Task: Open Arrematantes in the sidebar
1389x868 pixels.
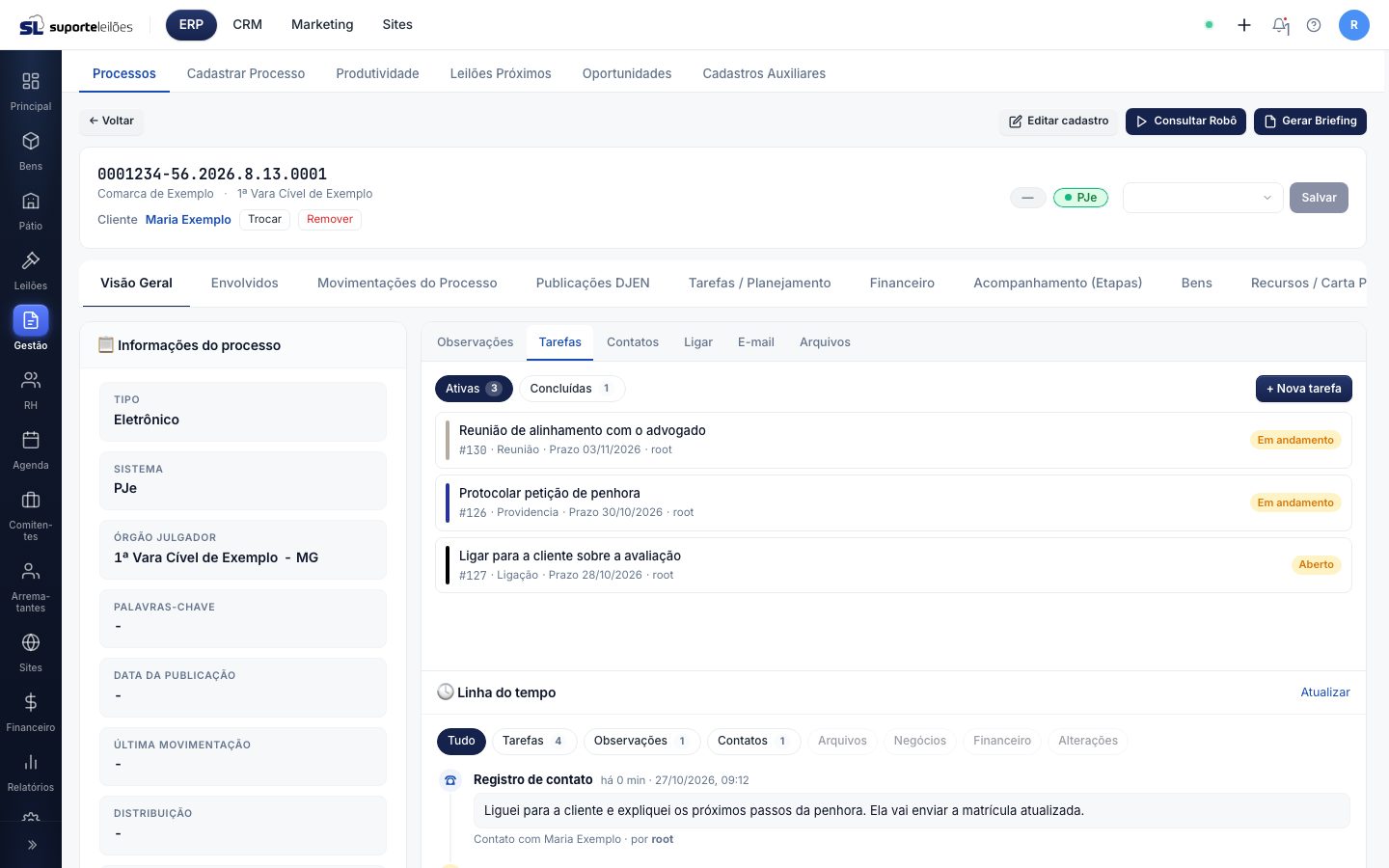Action: click(31, 586)
